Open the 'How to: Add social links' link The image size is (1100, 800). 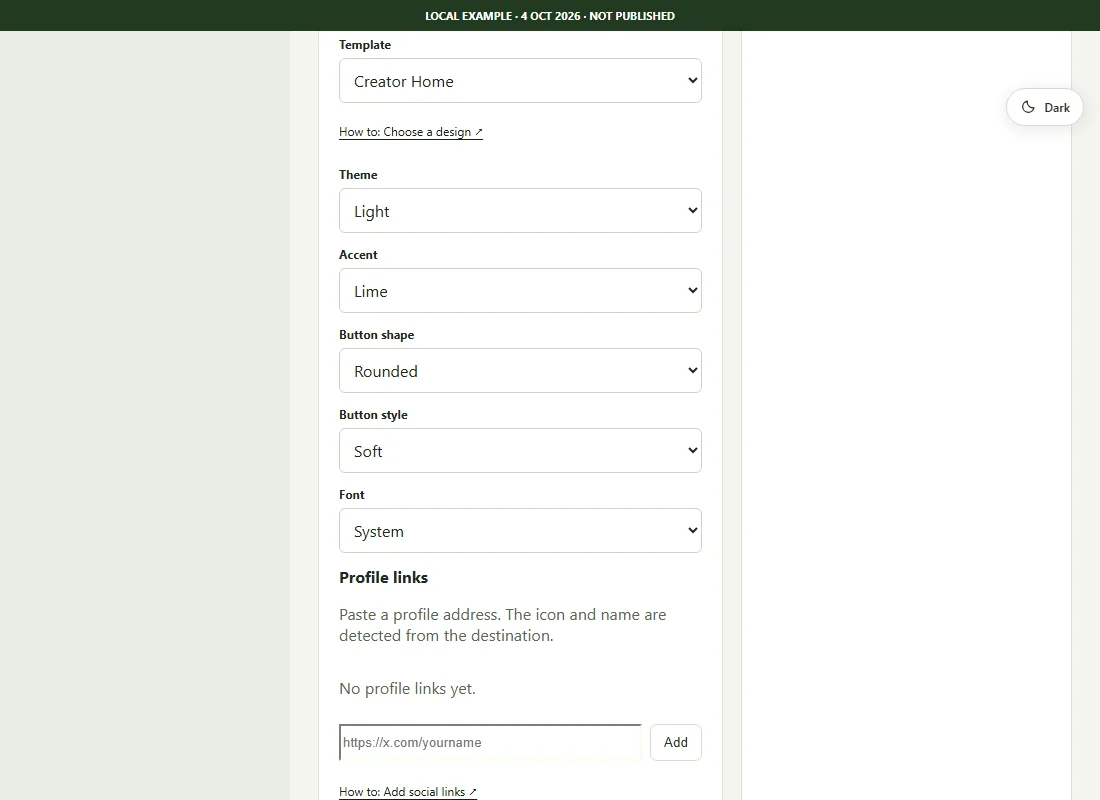408,792
